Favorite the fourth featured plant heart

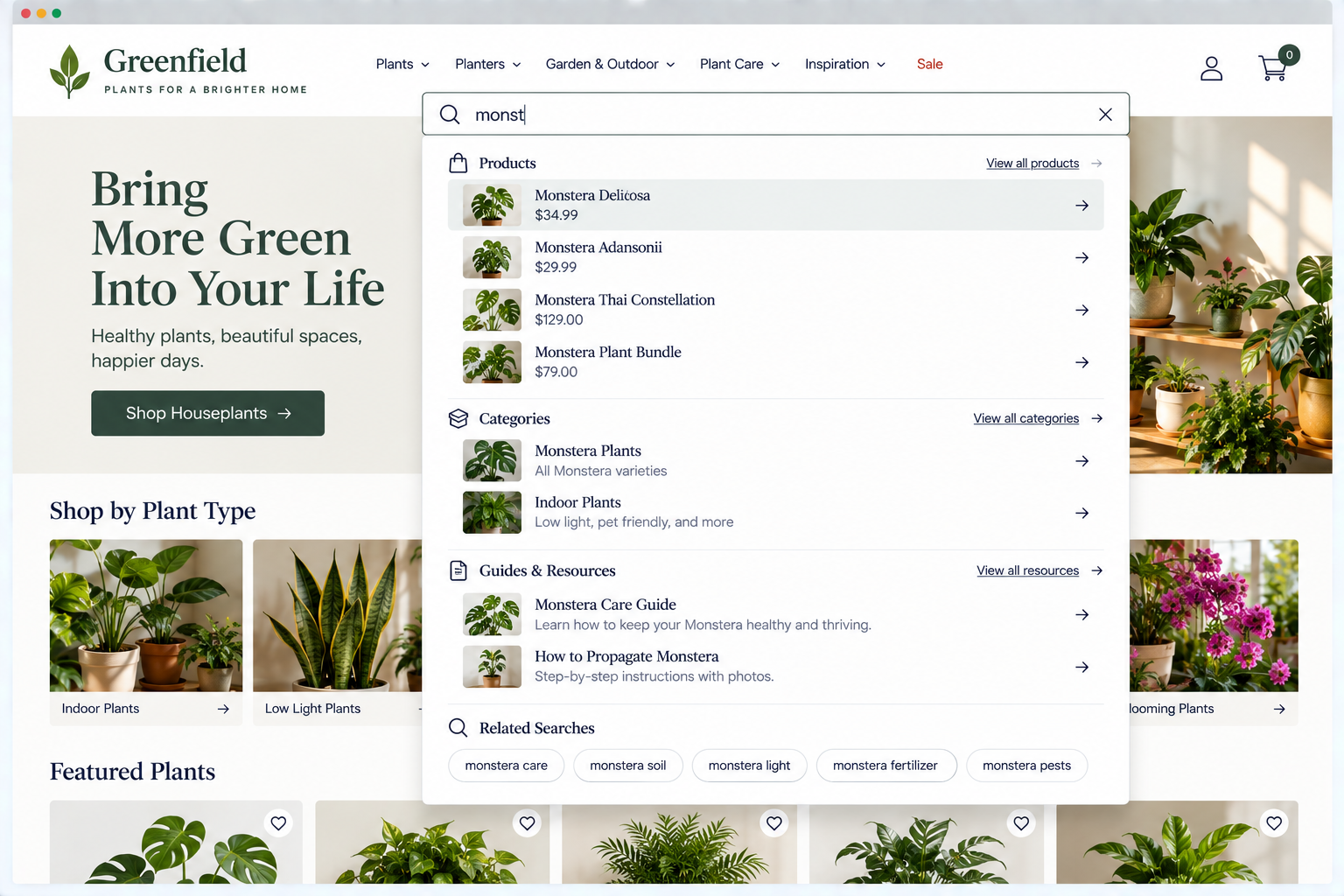1021,823
